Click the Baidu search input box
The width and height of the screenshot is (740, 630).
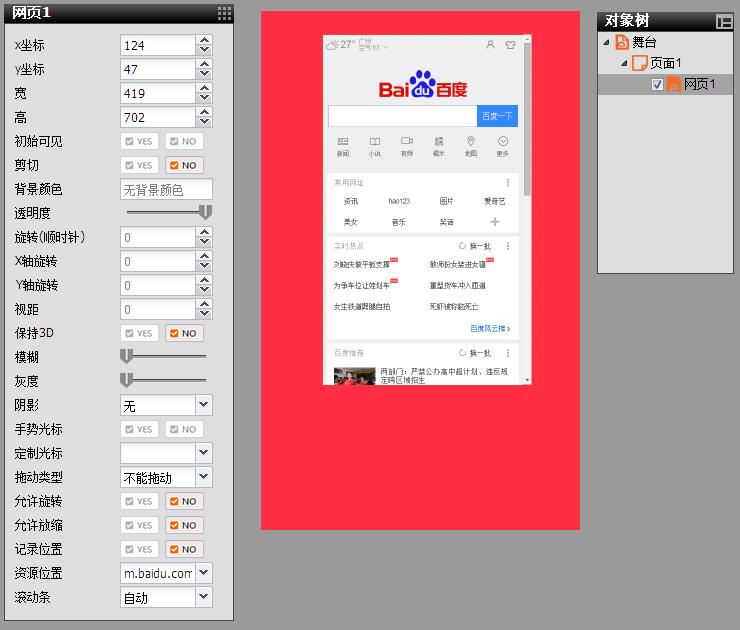[403, 116]
